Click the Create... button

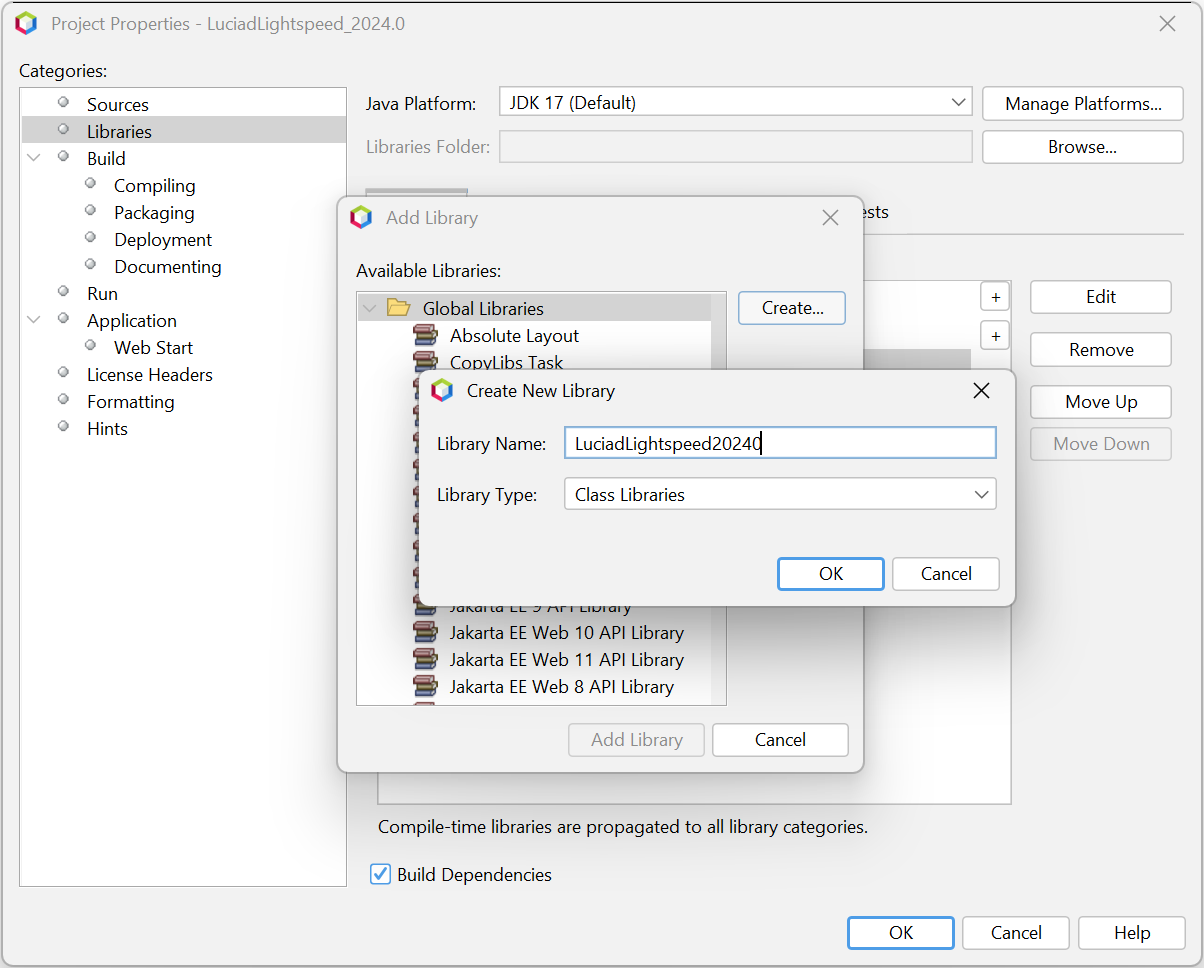pos(792,308)
